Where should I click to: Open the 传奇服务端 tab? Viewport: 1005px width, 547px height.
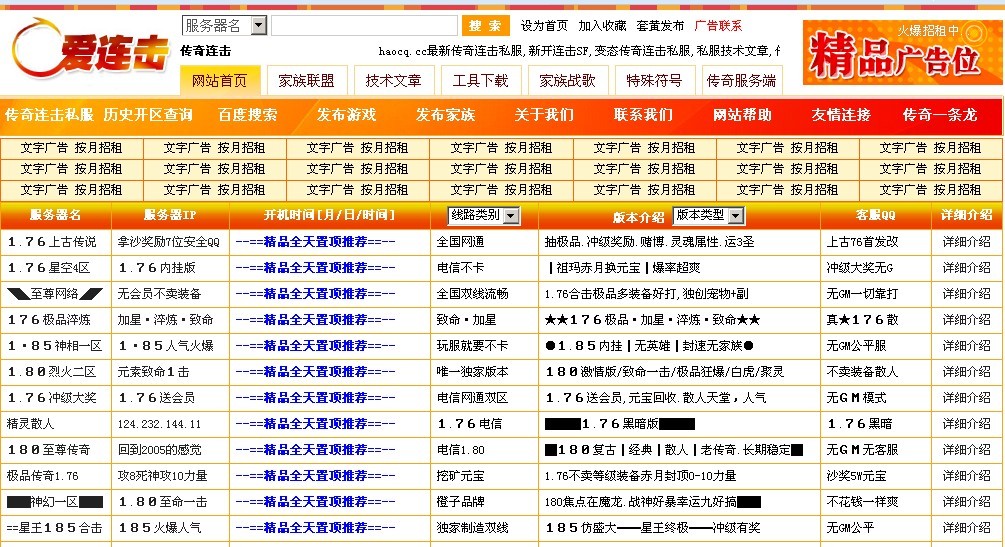coord(741,81)
